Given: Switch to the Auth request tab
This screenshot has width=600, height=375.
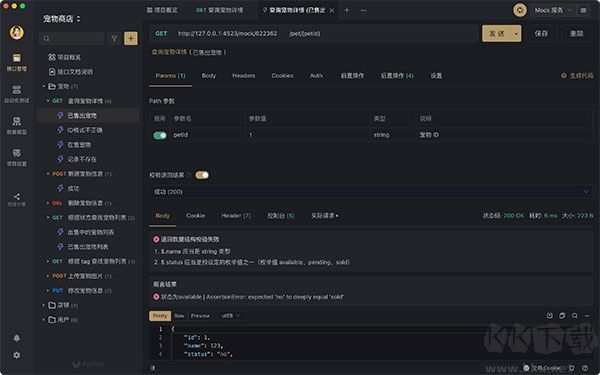Looking at the screenshot, I should point(316,76).
